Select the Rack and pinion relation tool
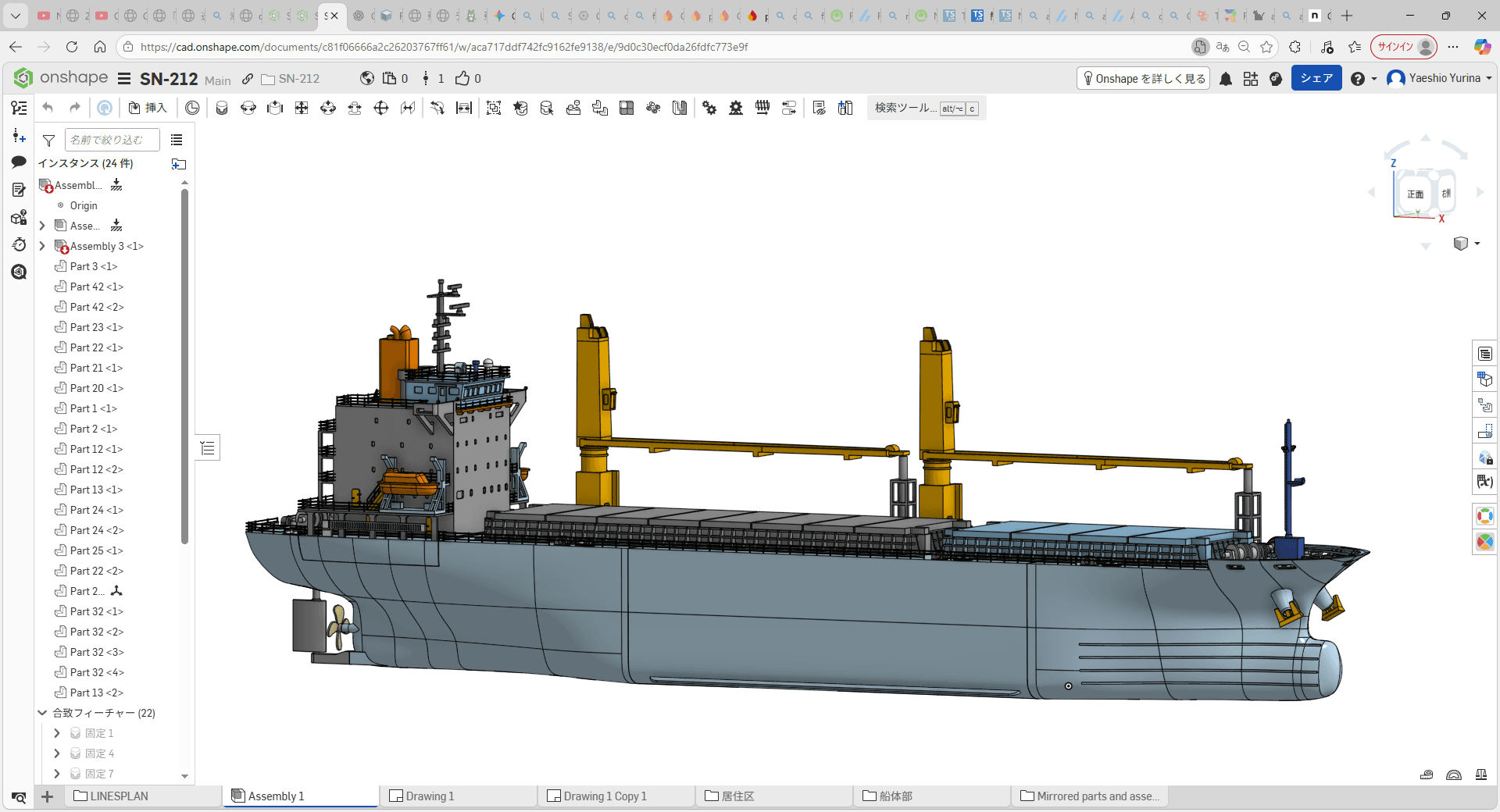Screen dimensions: 1500x812 click(x=736, y=108)
